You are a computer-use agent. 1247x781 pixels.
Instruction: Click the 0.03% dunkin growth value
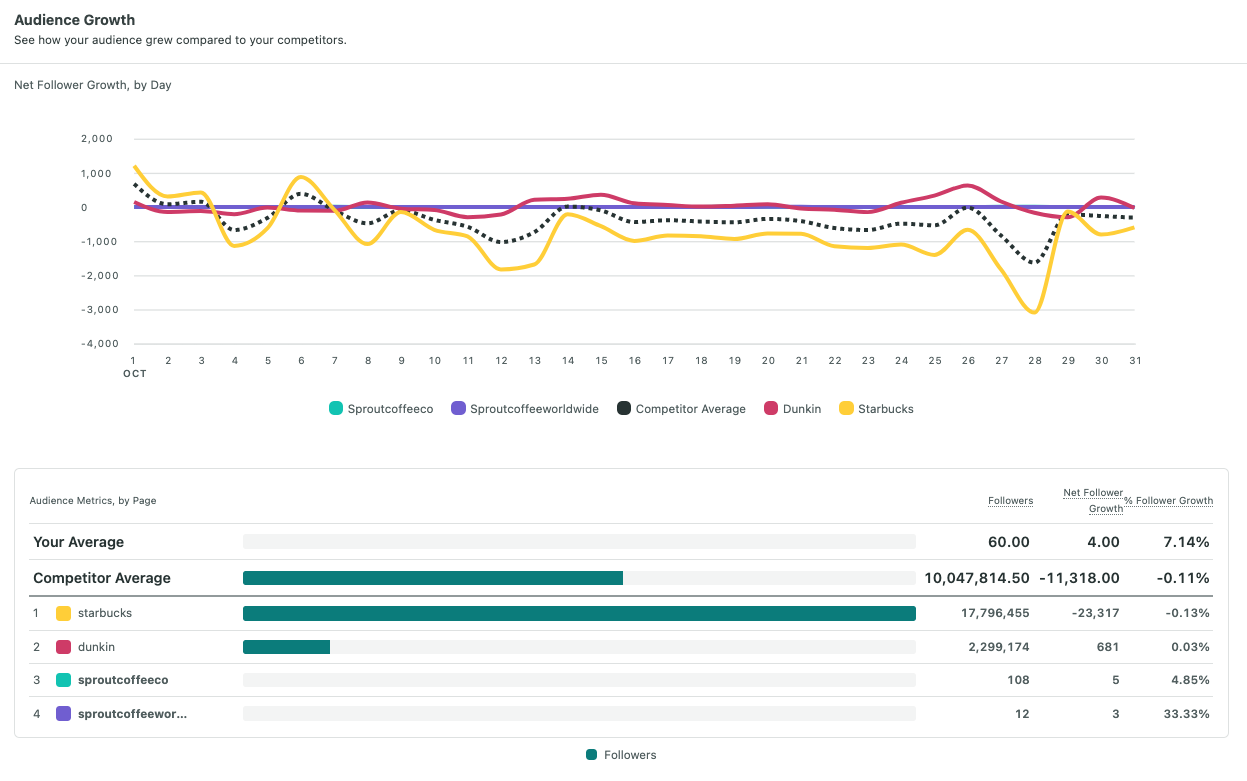pyautogui.click(x=1189, y=647)
